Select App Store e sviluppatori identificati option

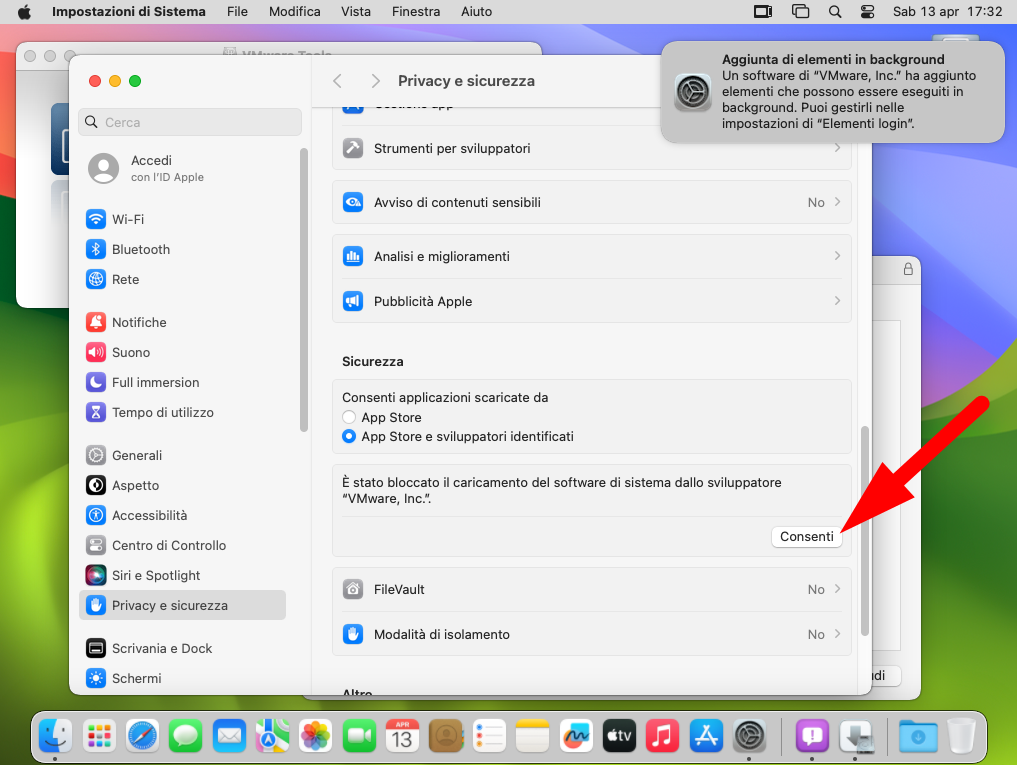[x=349, y=436]
